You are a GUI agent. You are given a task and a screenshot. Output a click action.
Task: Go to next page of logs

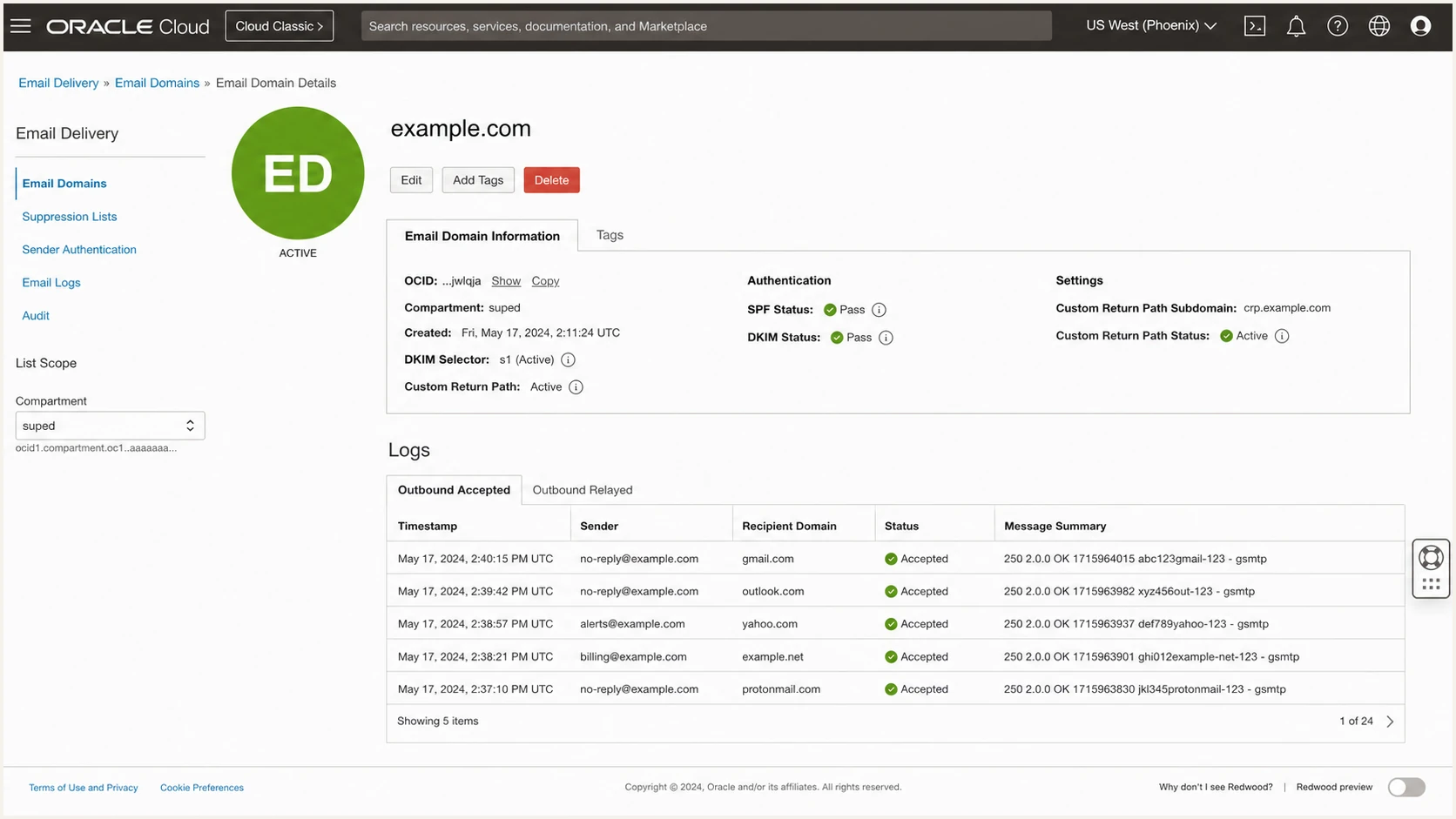1390,722
